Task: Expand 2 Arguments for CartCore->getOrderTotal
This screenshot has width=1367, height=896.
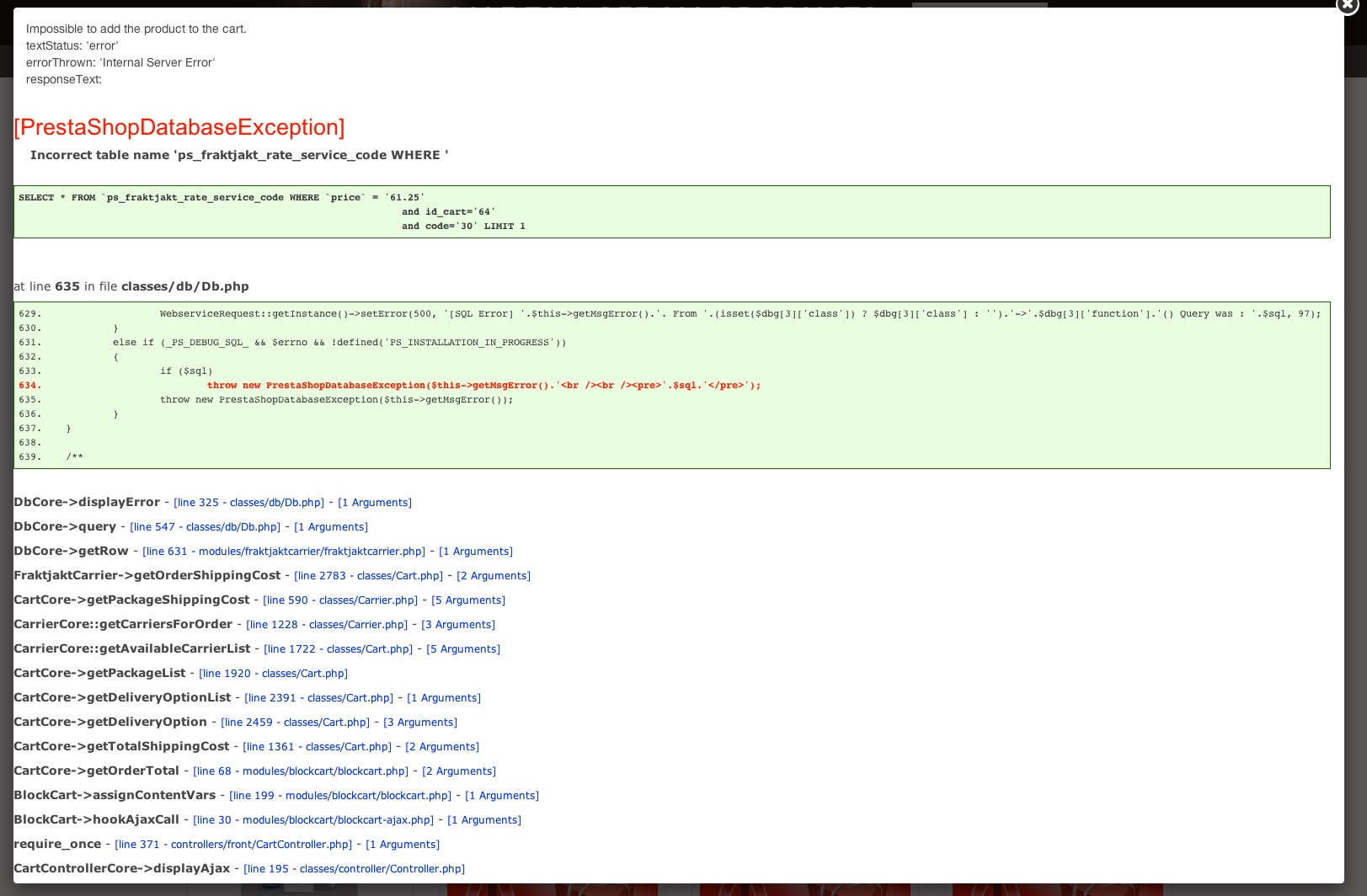Action: click(x=459, y=771)
